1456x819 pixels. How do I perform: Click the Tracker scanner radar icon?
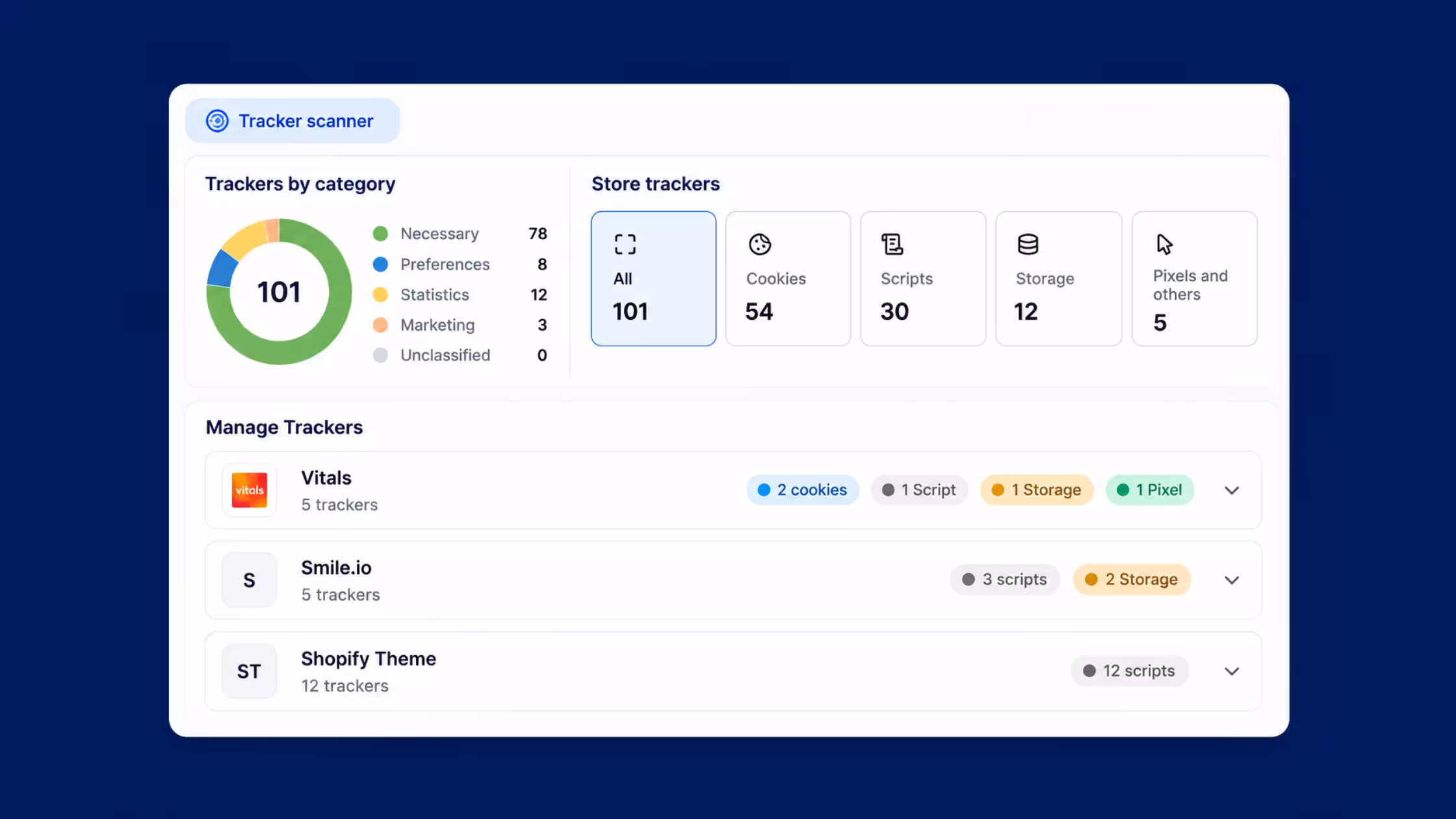point(217,121)
